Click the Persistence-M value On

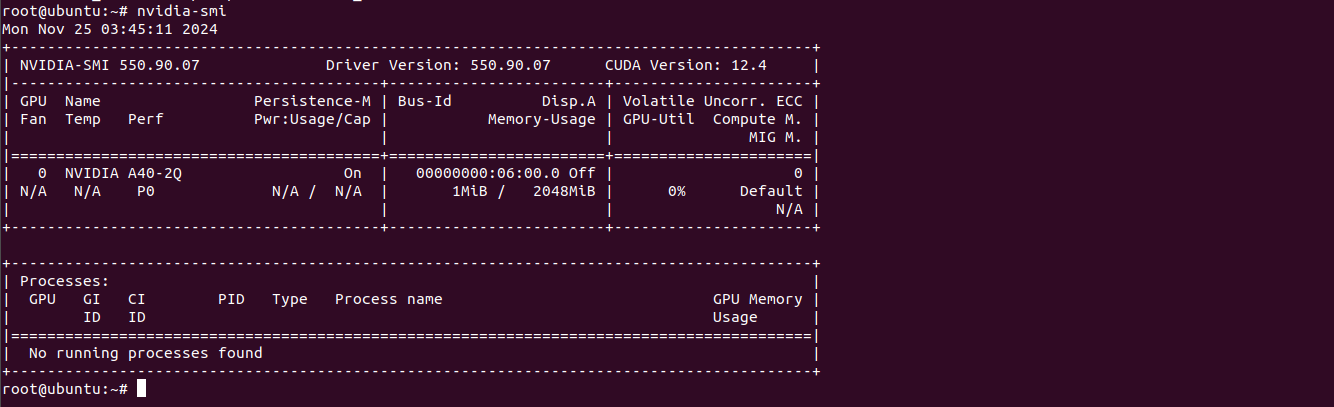tap(352, 173)
